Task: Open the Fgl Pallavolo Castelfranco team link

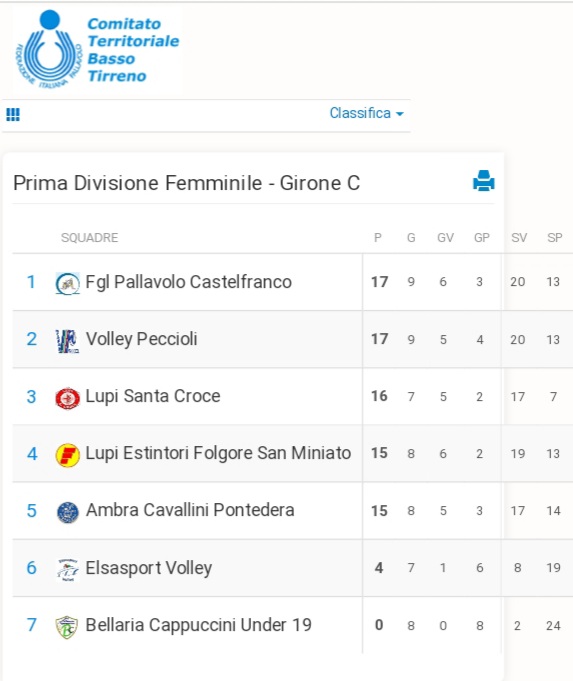Action: point(189,282)
